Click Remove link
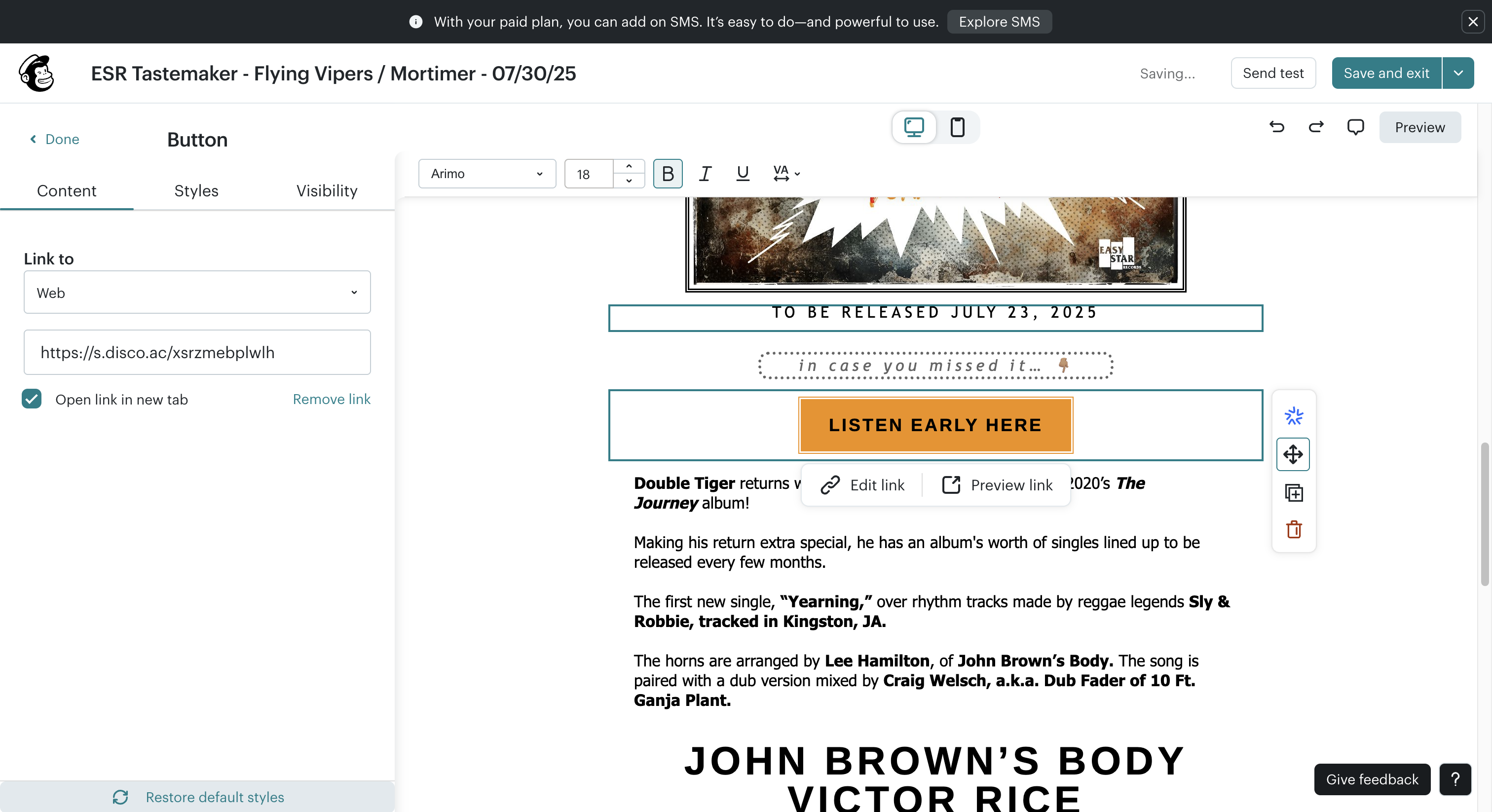 coord(331,399)
